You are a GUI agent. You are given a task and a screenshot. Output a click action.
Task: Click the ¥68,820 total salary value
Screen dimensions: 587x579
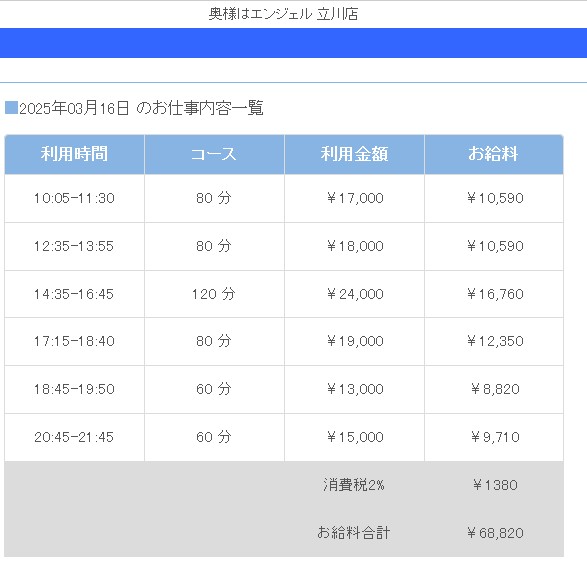coord(495,533)
